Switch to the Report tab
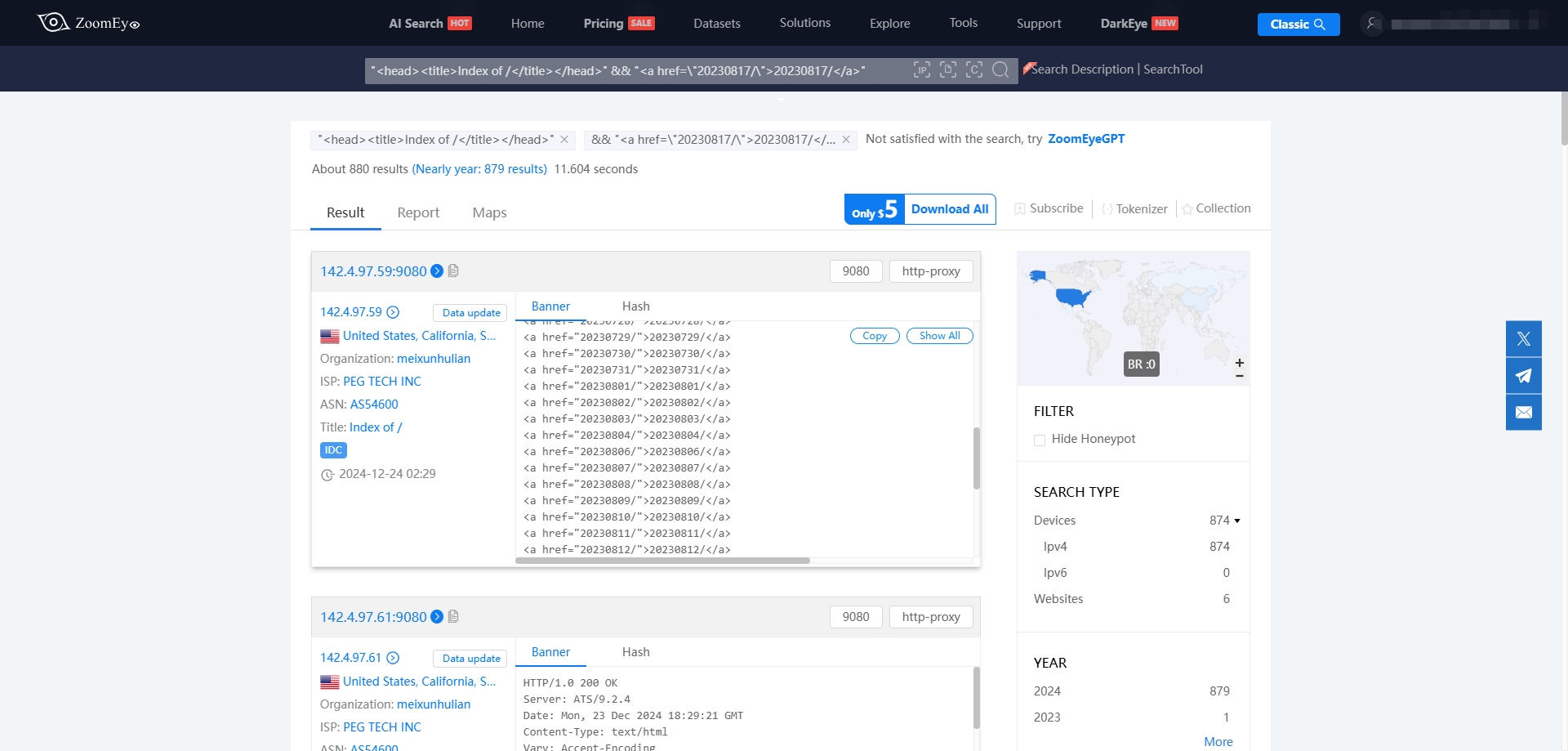Viewport: 1568px width, 751px height. coord(418,212)
